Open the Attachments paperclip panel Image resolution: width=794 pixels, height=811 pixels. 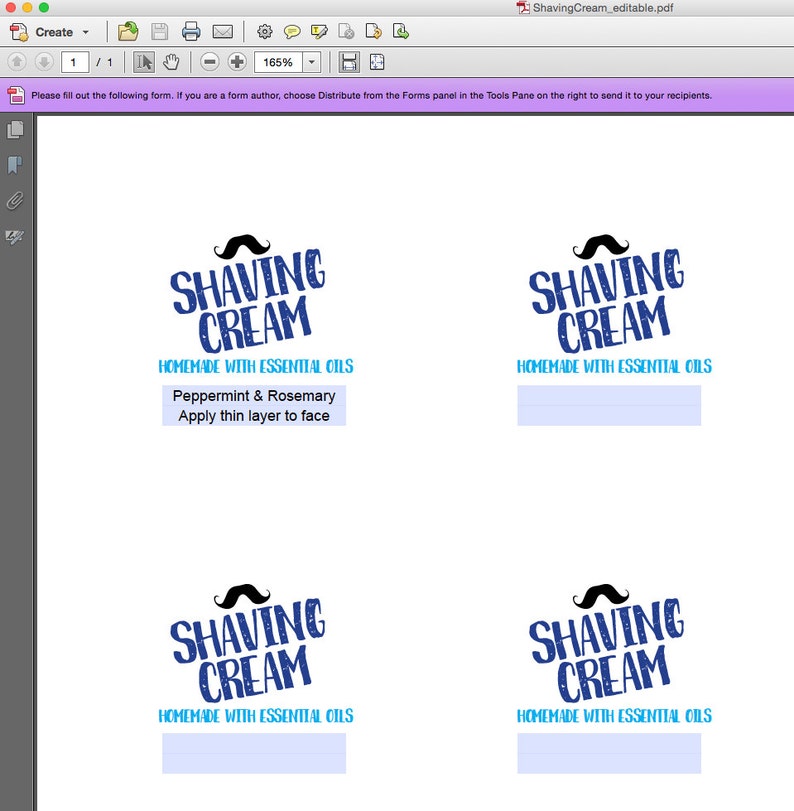(x=15, y=201)
